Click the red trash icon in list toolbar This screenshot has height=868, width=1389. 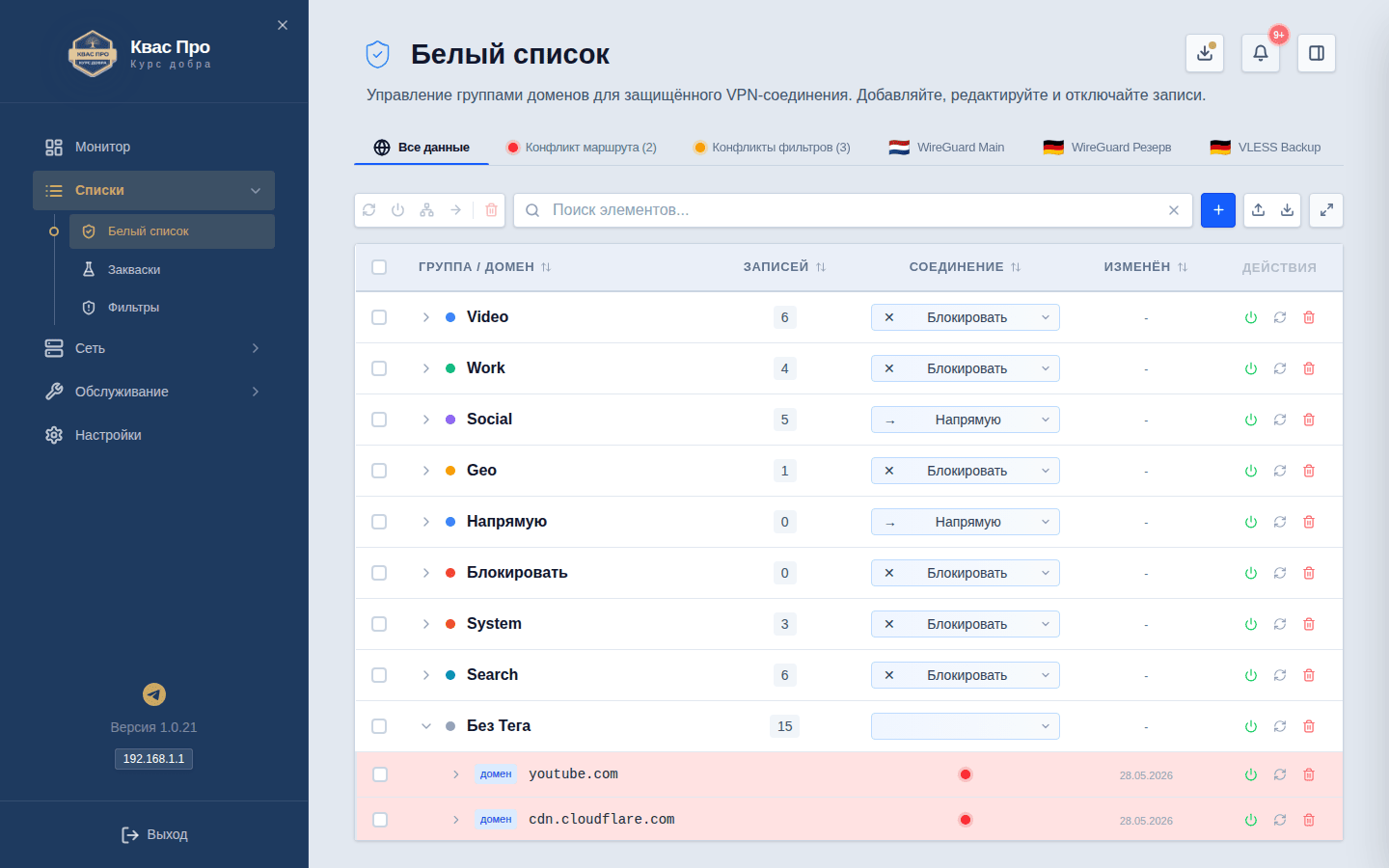pos(491,210)
